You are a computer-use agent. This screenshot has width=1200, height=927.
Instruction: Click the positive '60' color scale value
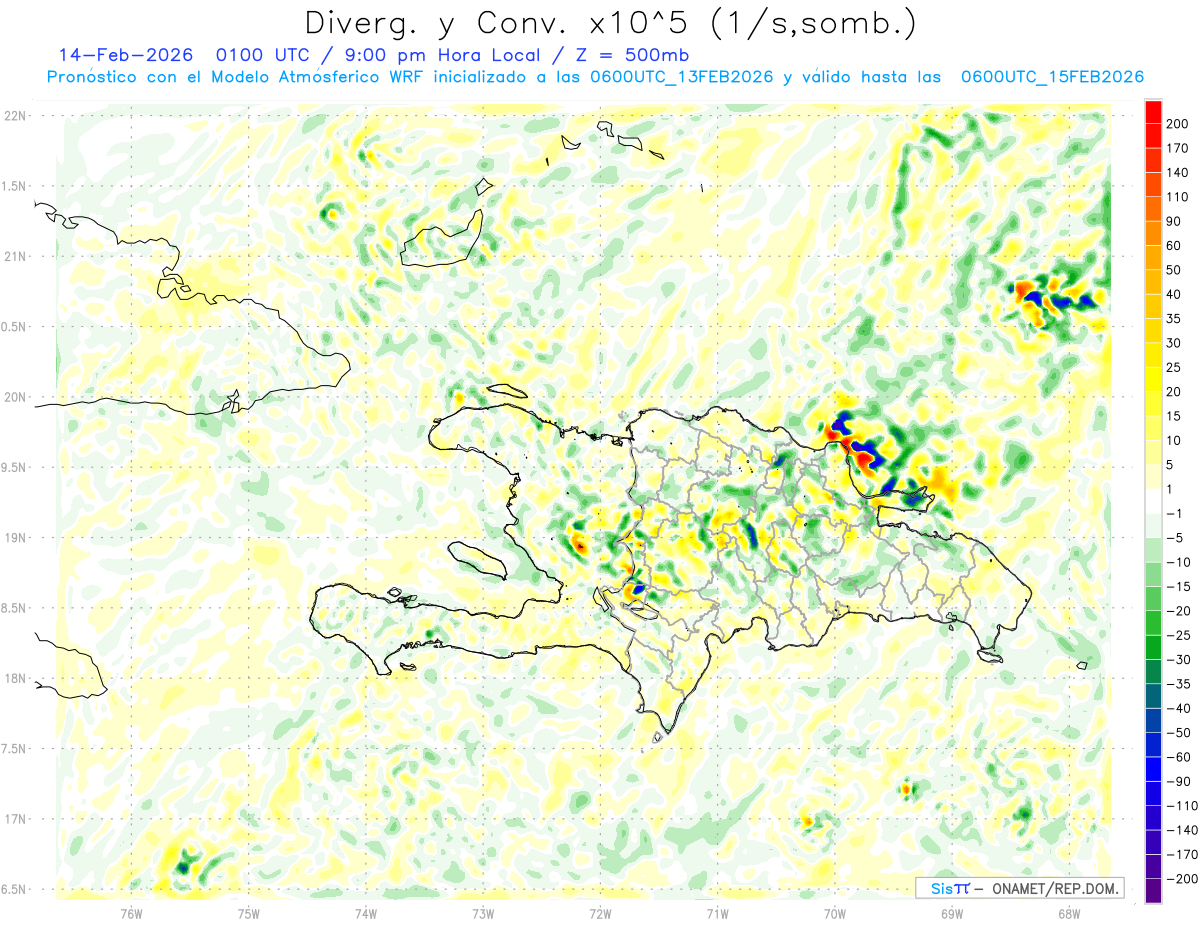(x=1174, y=246)
